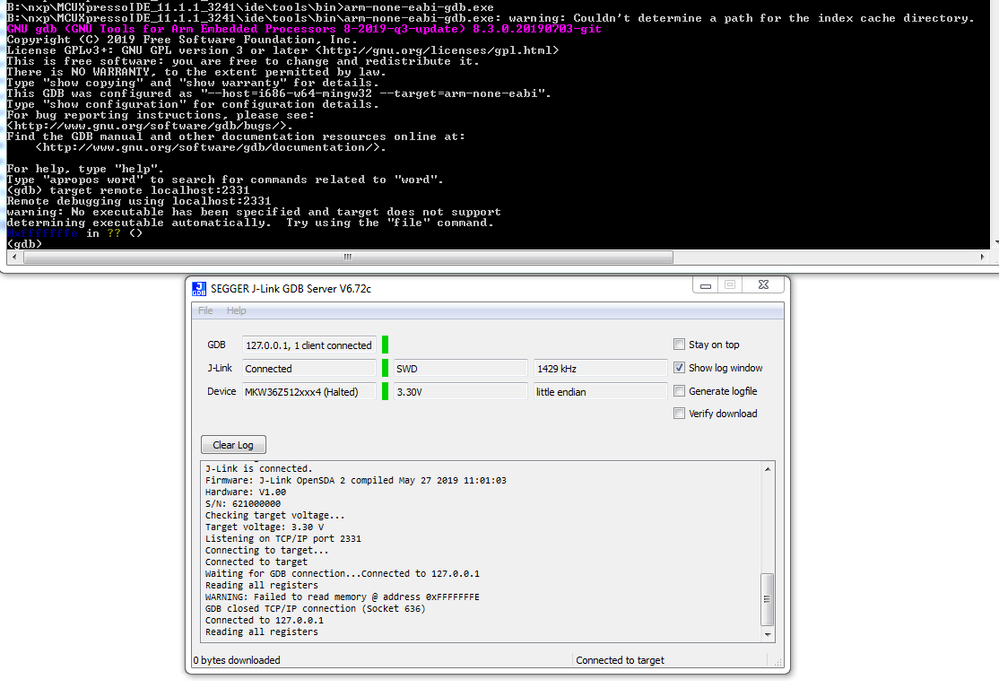Click the green Device status indicator
Viewport: 999px width, 681px height.
tap(385, 392)
